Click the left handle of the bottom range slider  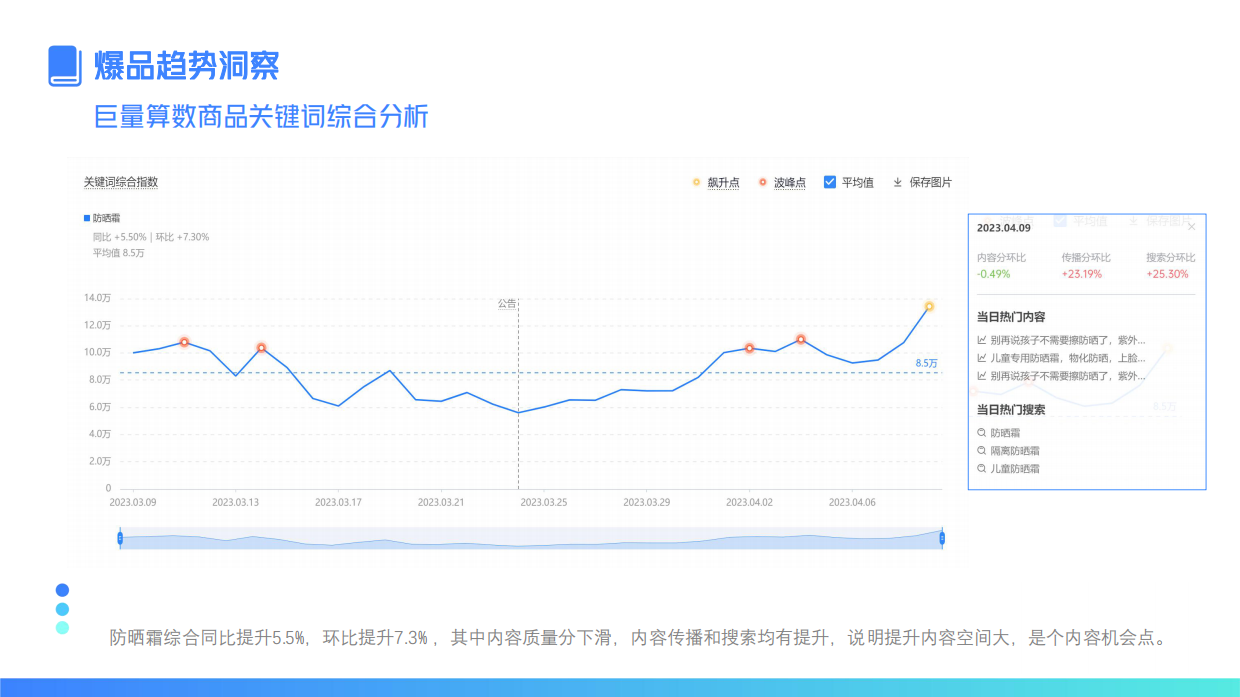tap(121, 538)
